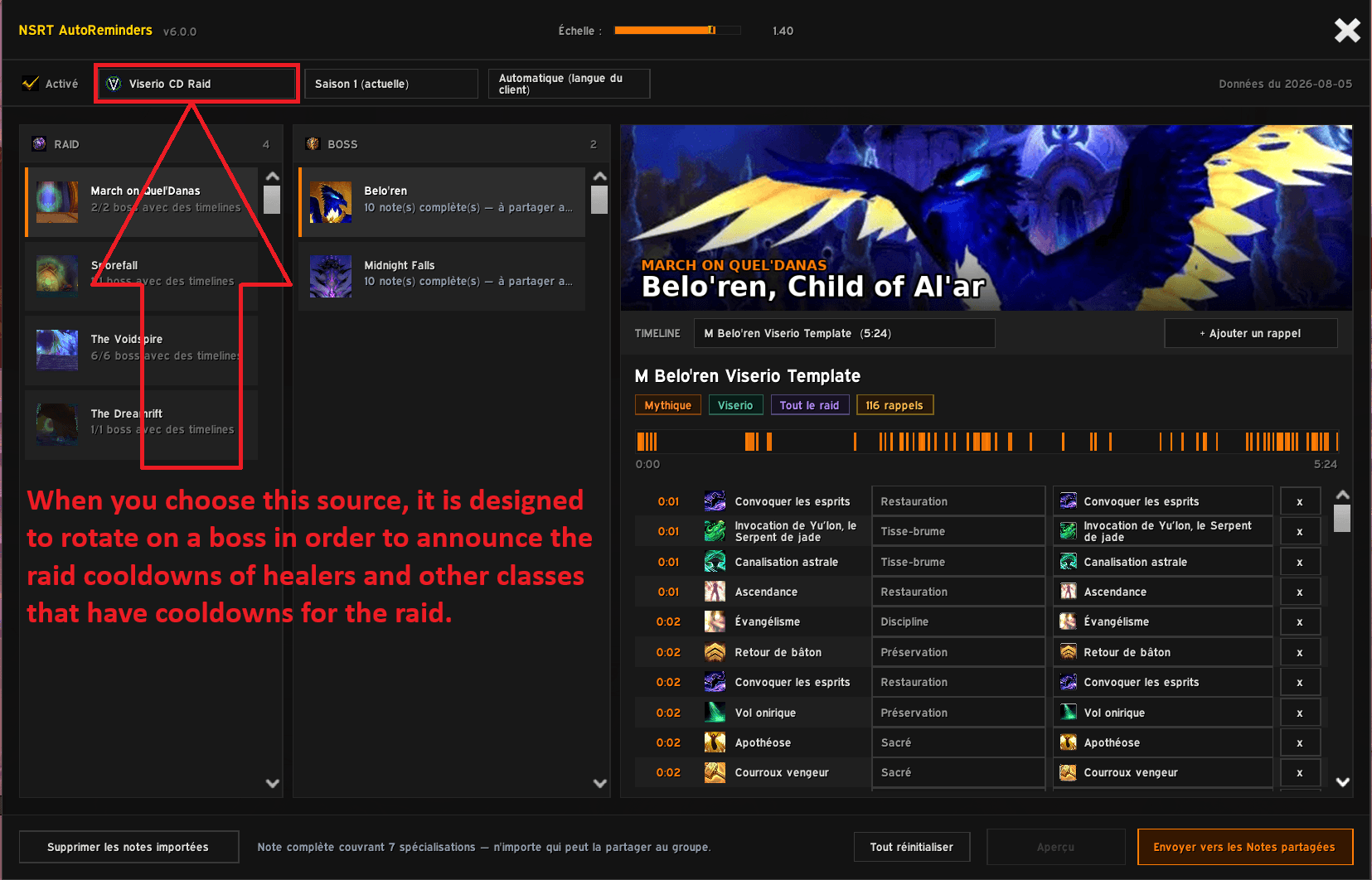Screen dimensions: 1372x880
Task: Select the March on Quel'Danas raid thumbnail
Action: pyautogui.click(x=57, y=202)
